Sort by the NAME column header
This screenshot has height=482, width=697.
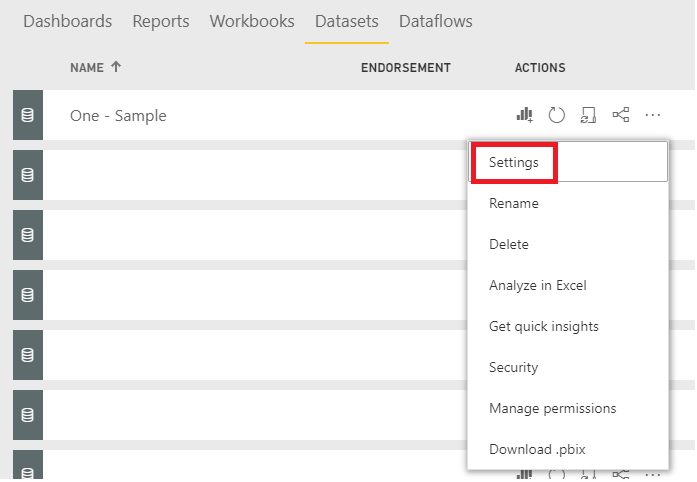coord(95,68)
